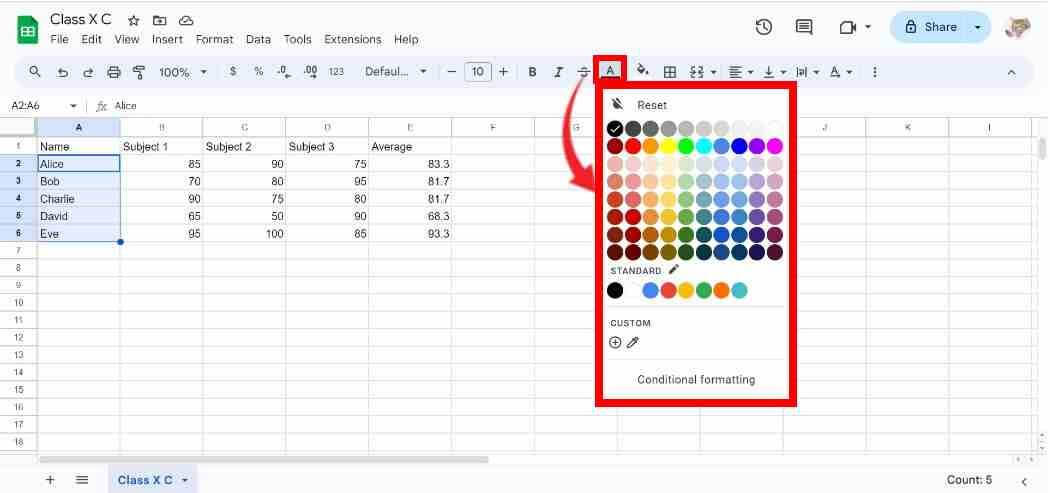Open the more toolbar options menu
1050x493 pixels.
[874, 72]
